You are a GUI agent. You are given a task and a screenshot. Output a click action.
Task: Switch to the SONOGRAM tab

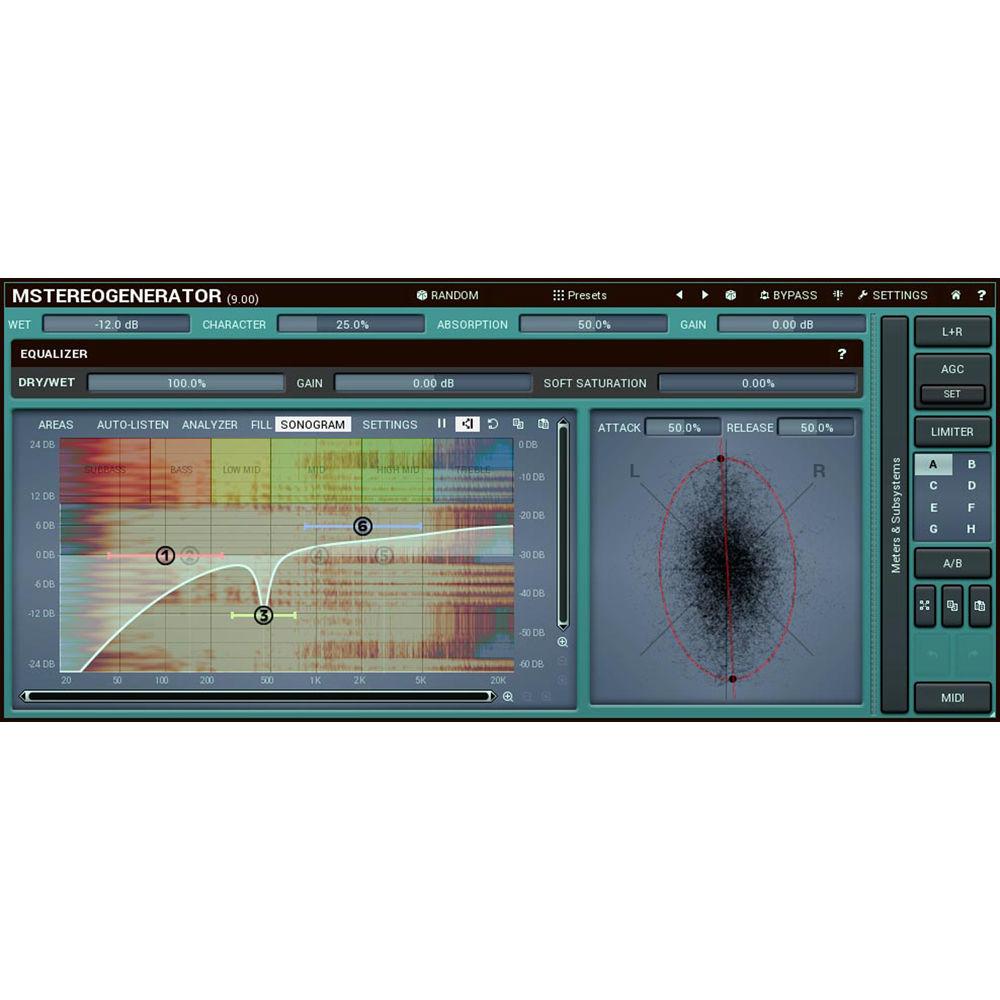312,424
